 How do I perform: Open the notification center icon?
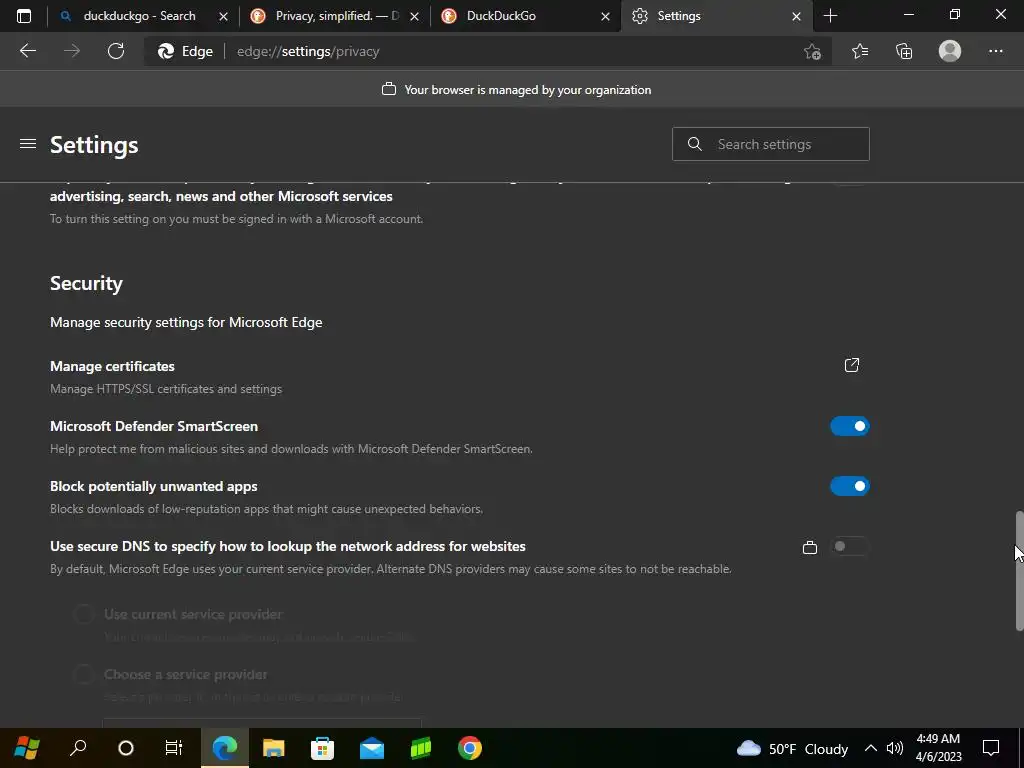(x=991, y=748)
